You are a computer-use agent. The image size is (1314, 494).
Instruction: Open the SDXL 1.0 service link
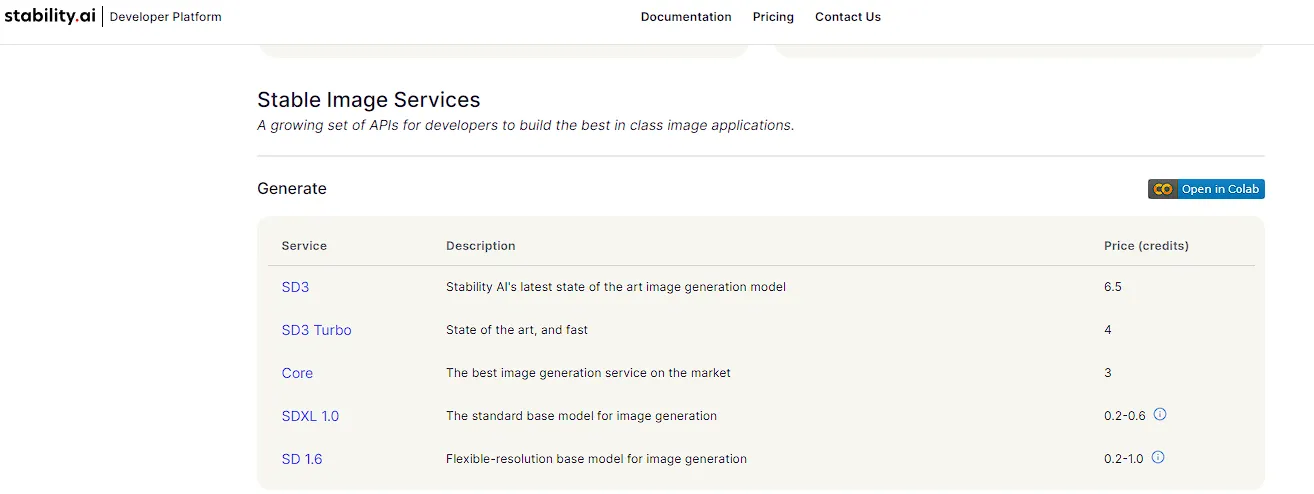tap(310, 416)
